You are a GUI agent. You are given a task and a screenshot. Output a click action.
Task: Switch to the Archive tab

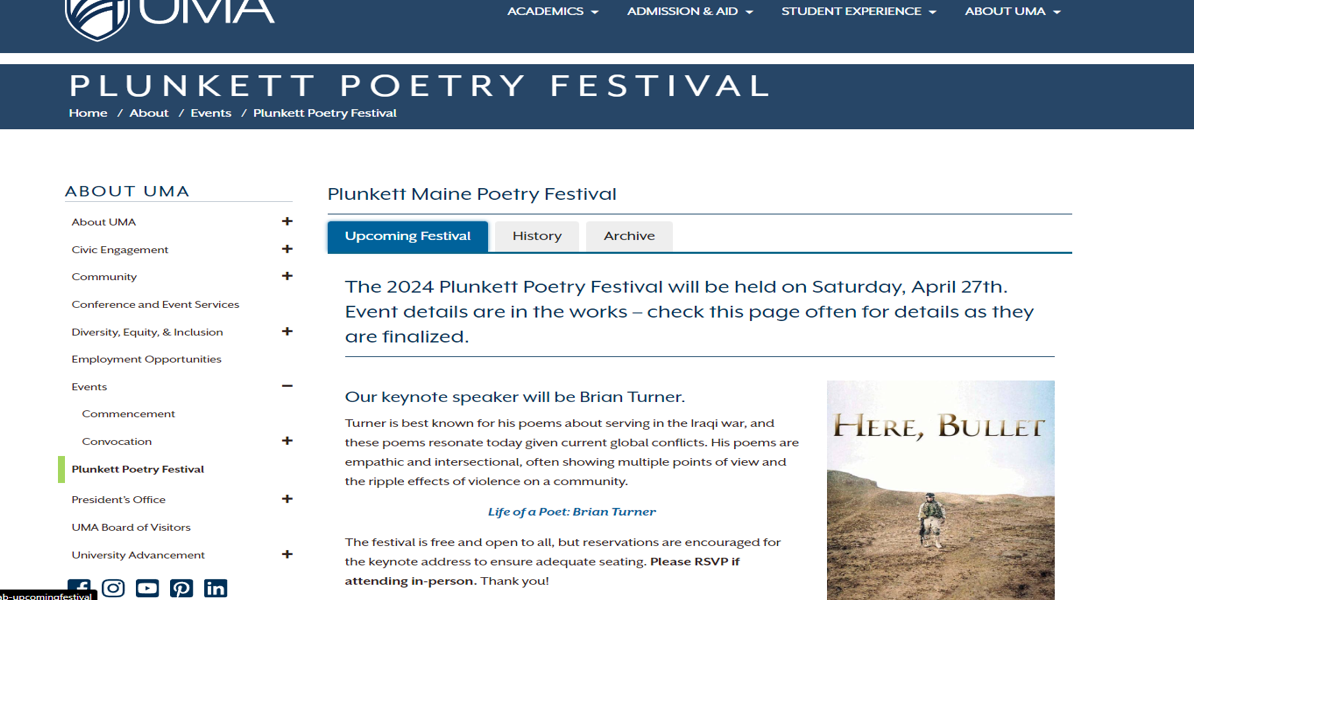coord(629,235)
